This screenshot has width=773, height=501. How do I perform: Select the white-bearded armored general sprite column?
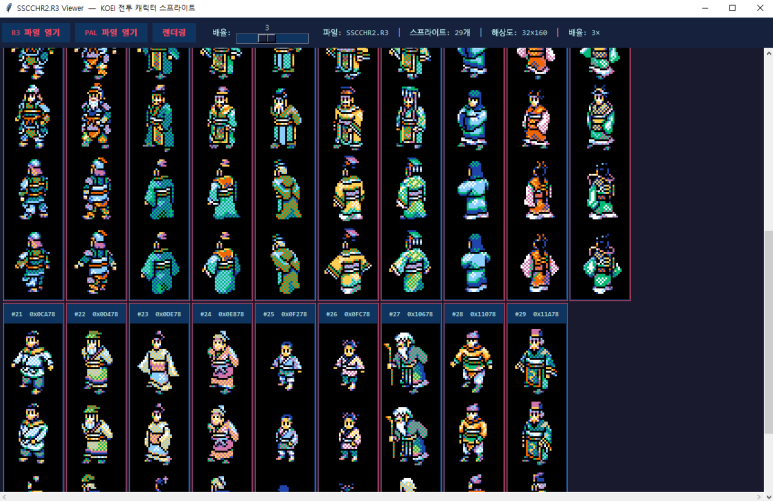click(x=97, y=174)
